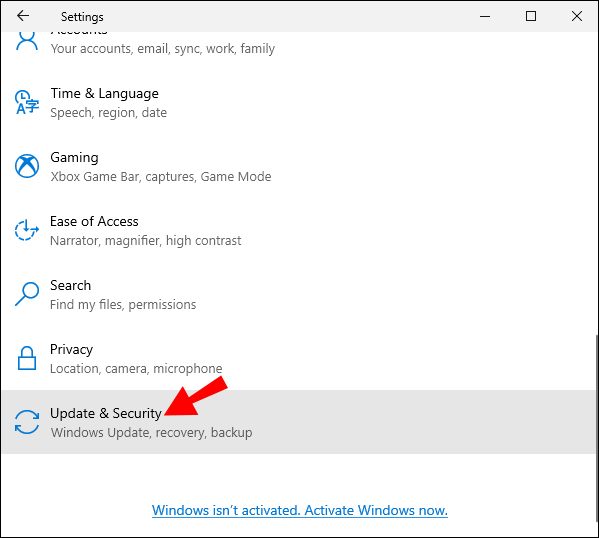
Task: Click the Search magnifier icon
Action: pyautogui.click(x=27, y=294)
